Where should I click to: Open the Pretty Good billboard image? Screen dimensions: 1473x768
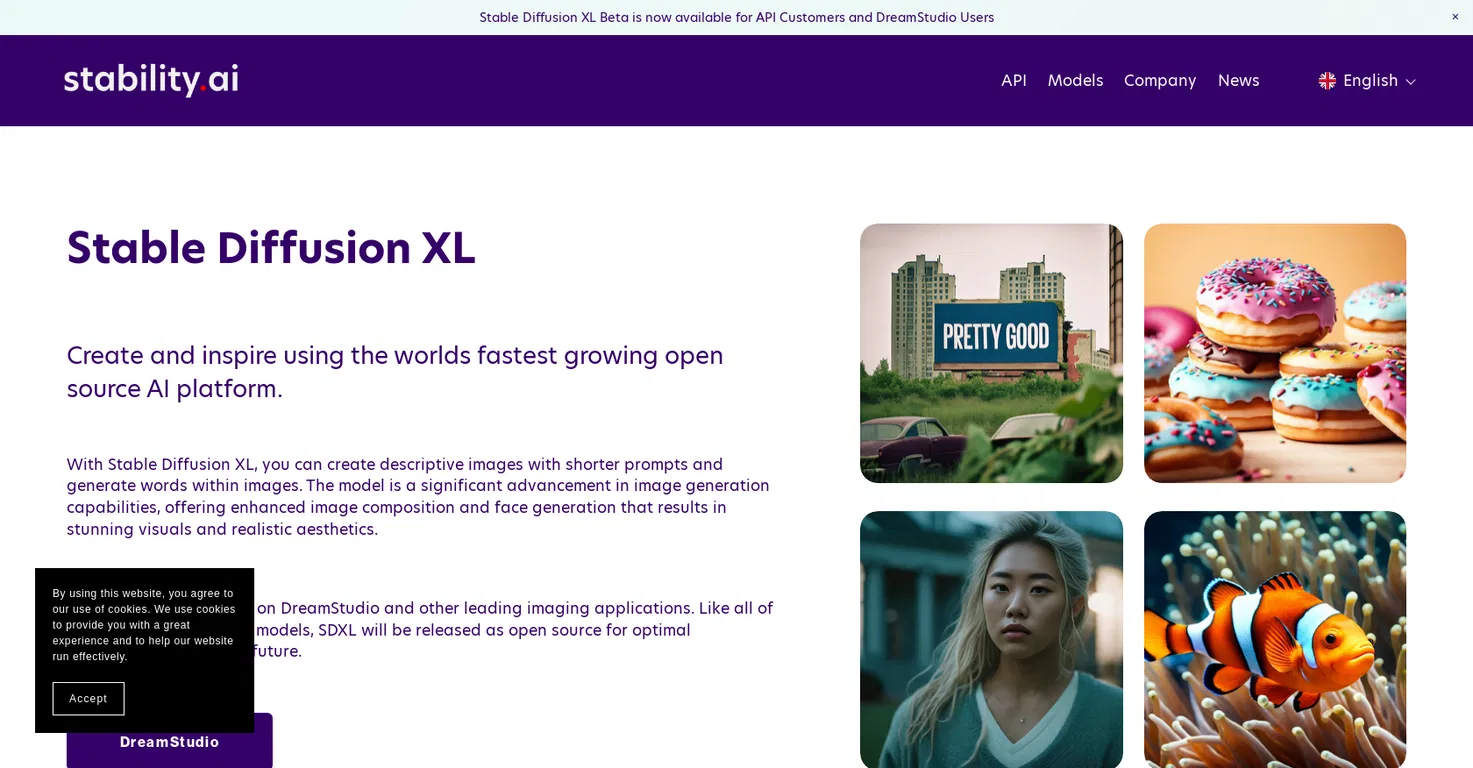(991, 353)
